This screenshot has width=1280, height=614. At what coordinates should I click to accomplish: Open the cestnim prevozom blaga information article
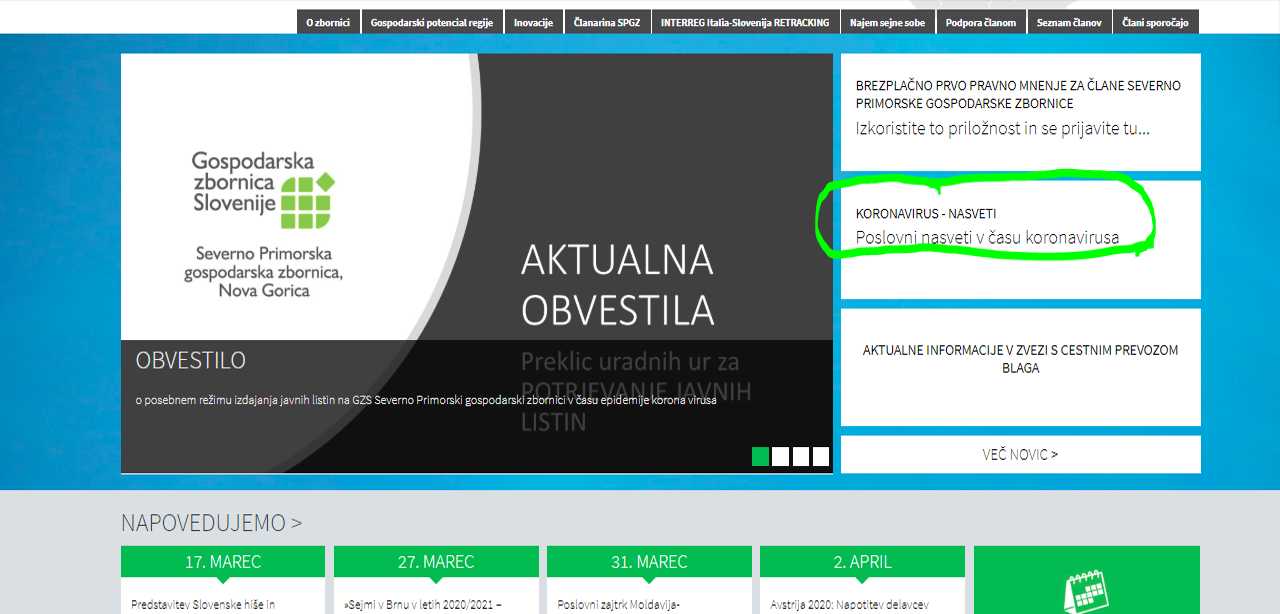(x=1020, y=358)
